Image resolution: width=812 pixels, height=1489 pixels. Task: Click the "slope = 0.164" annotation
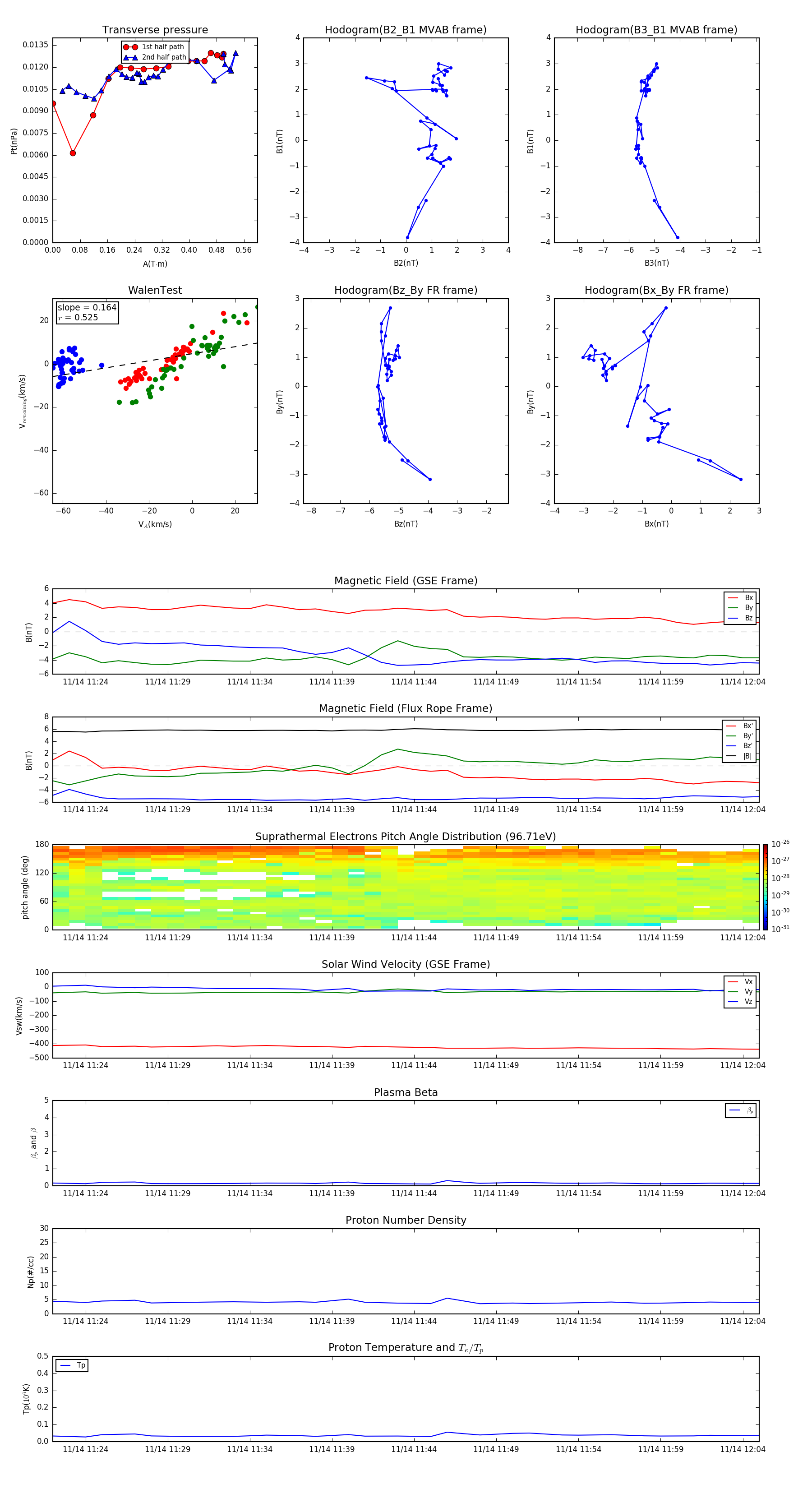click(87, 308)
